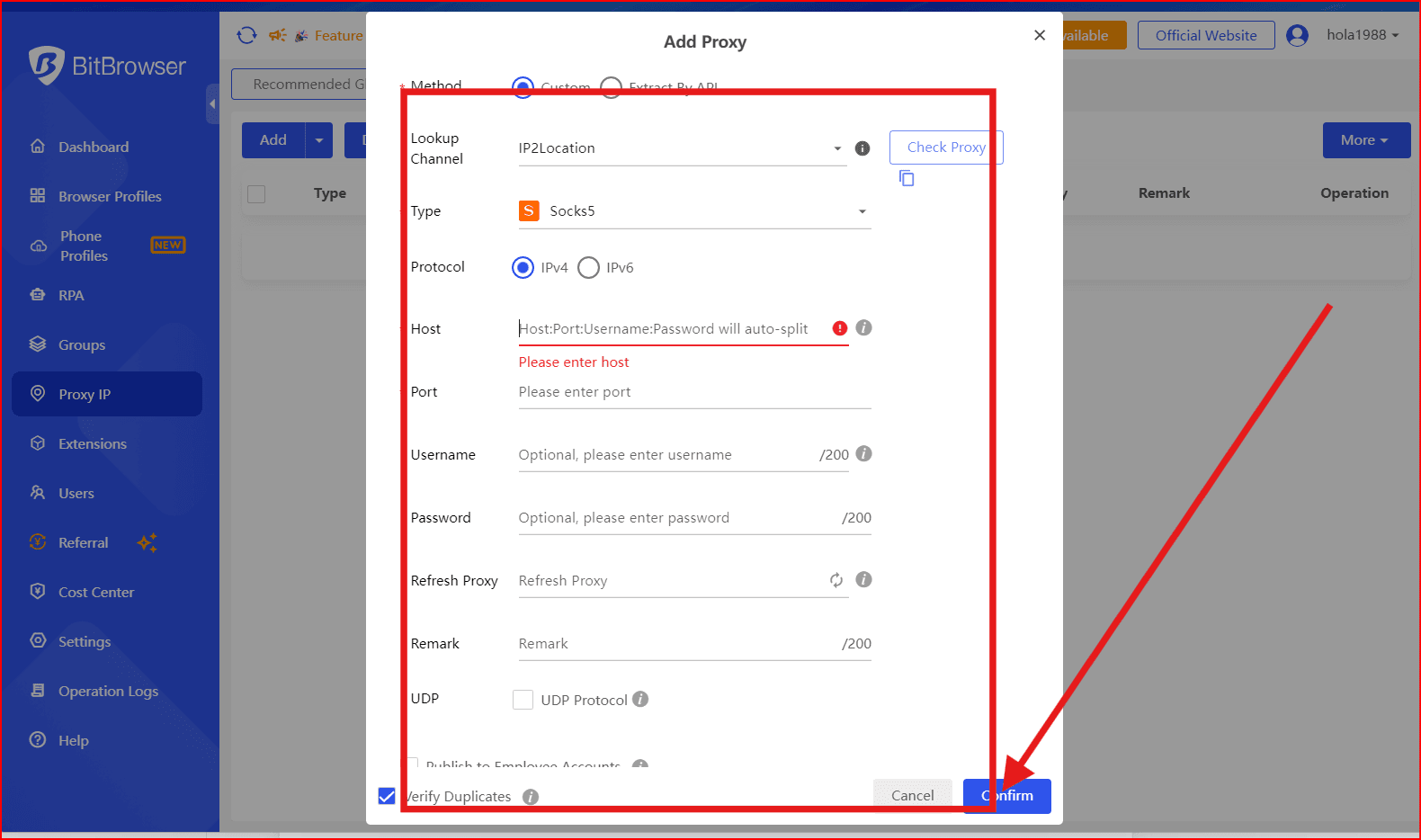This screenshot has height=840, width=1421.
Task: Open the More dropdown button
Action: 1365,140
